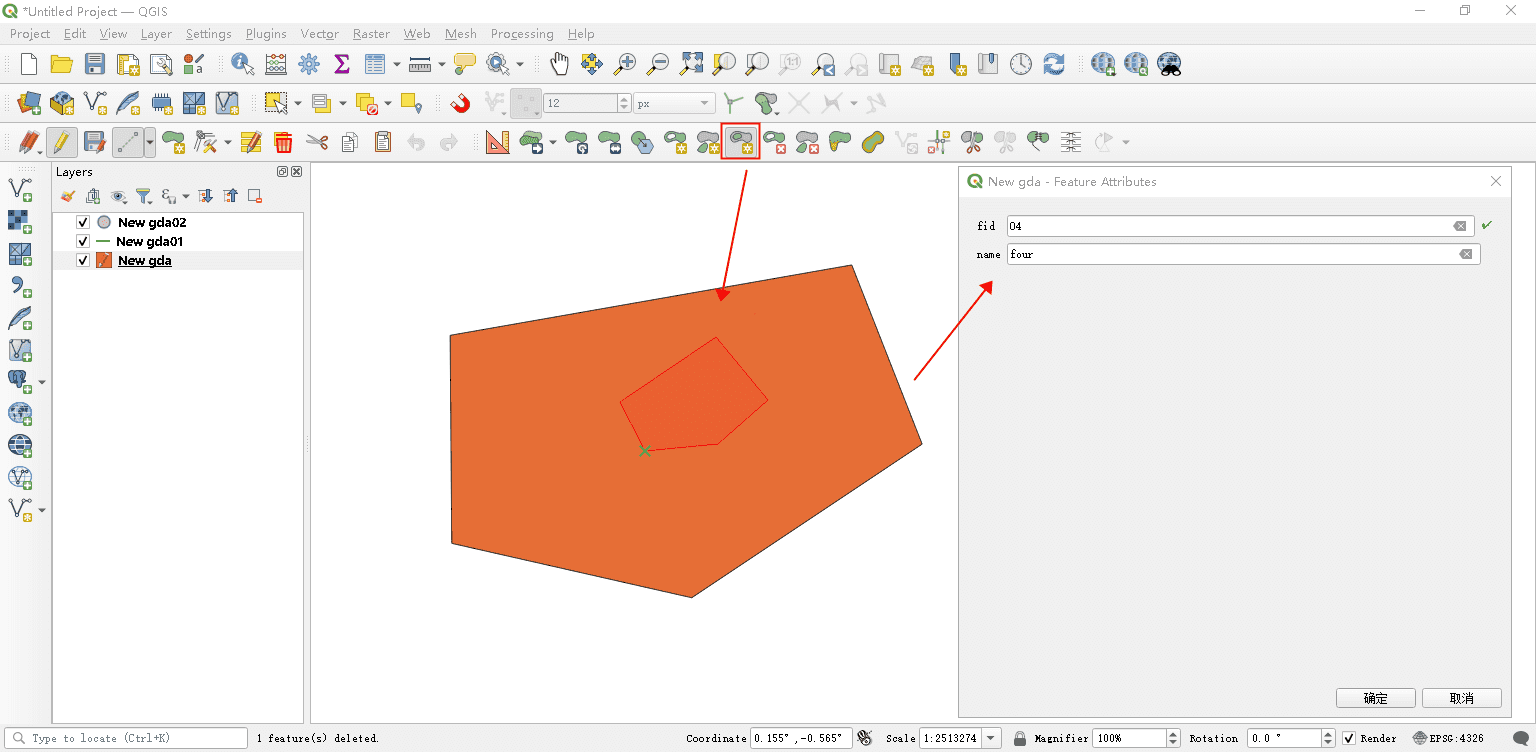Toggle the Render checkbox
The height and width of the screenshot is (752, 1536).
tap(1349, 738)
